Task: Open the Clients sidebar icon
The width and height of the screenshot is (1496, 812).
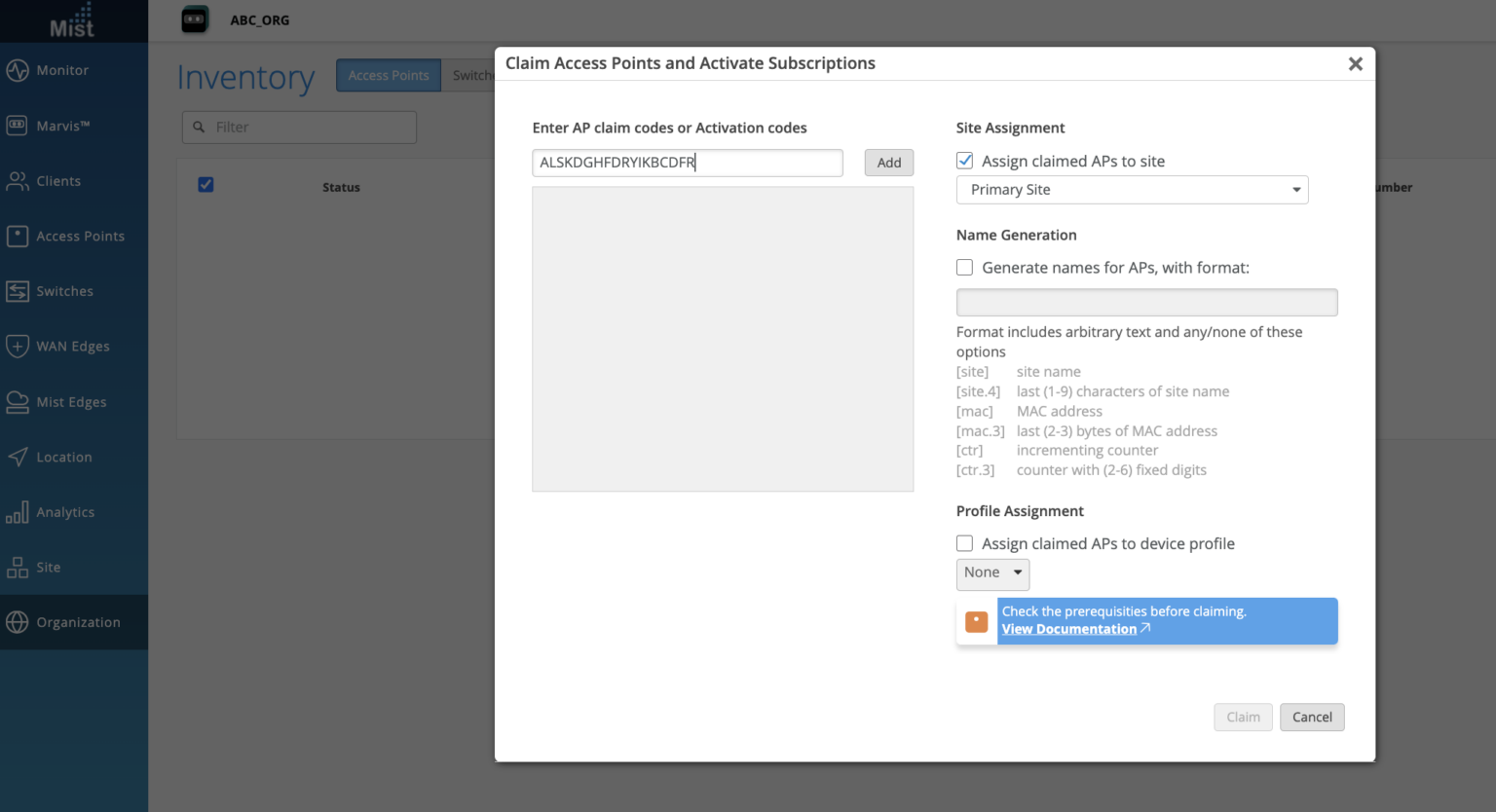Action: click(18, 181)
